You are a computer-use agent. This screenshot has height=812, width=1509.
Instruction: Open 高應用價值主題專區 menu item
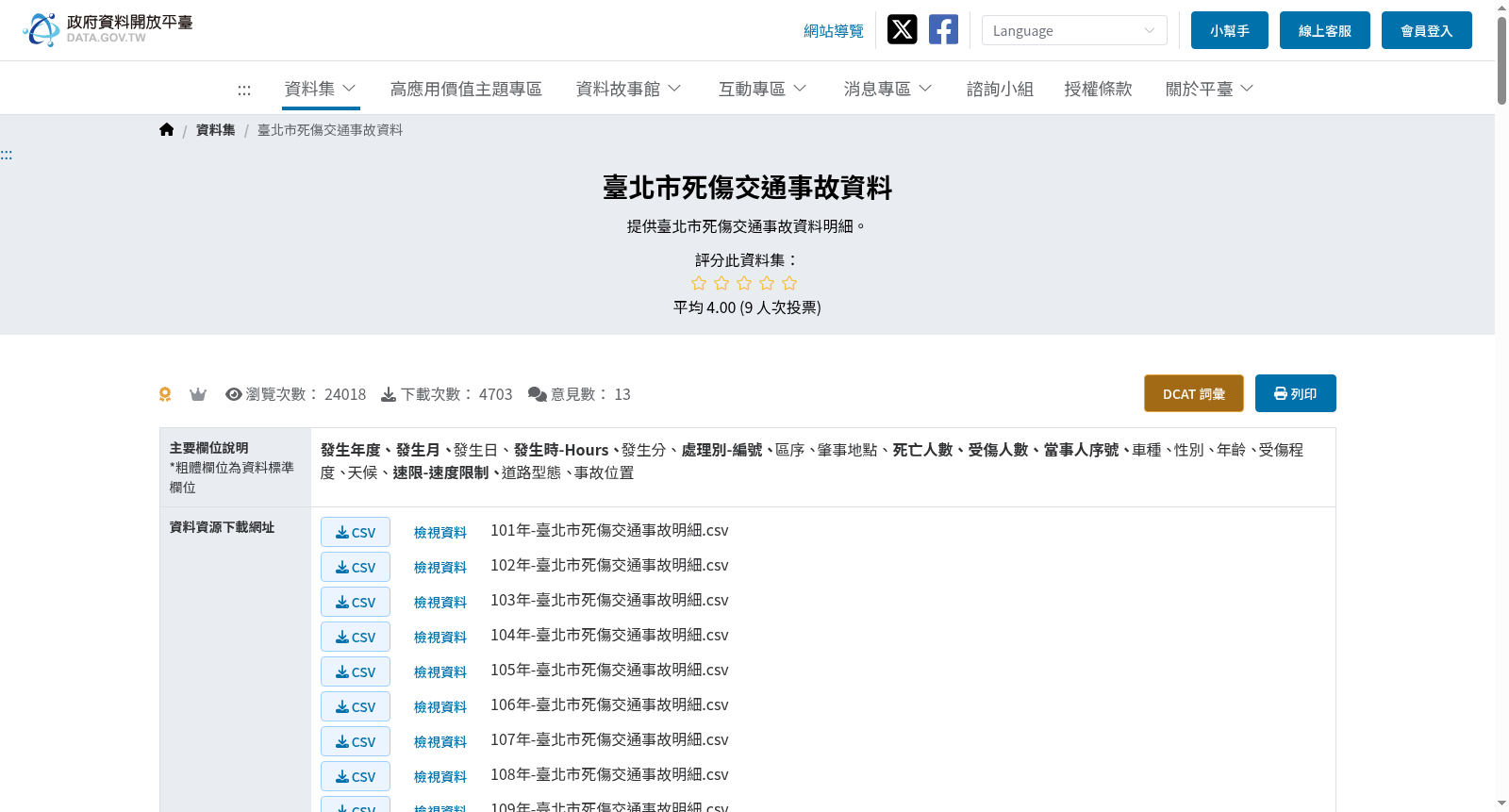(x=466, y=89)
